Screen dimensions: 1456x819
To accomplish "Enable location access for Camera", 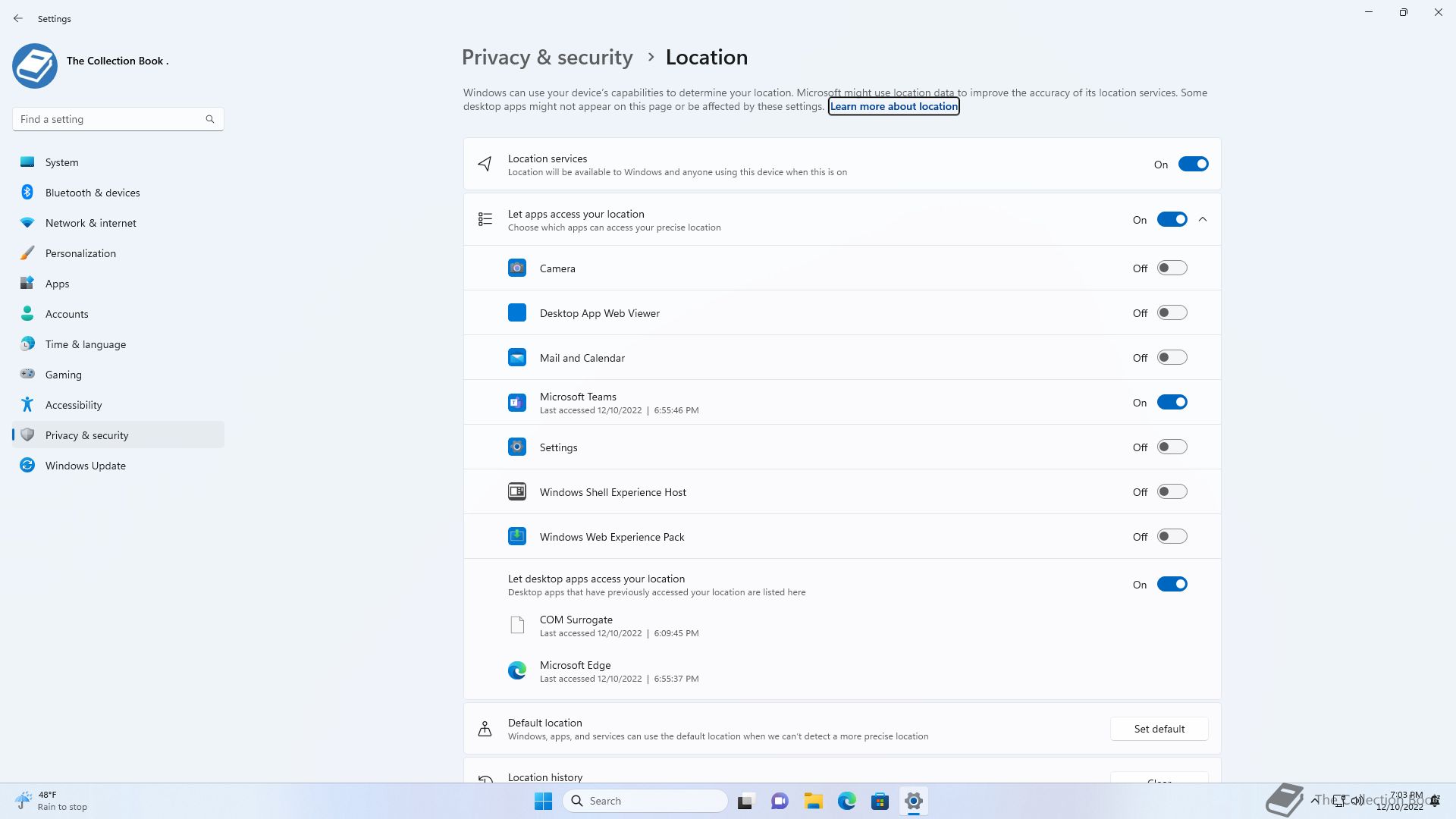I will (1172, 268).
